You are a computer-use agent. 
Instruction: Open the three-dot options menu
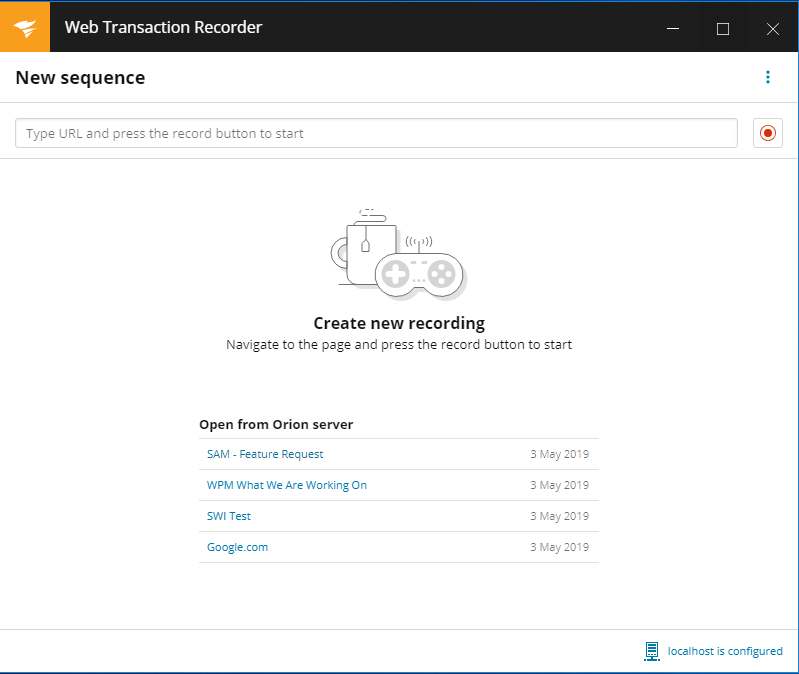(x=768, y=77)
